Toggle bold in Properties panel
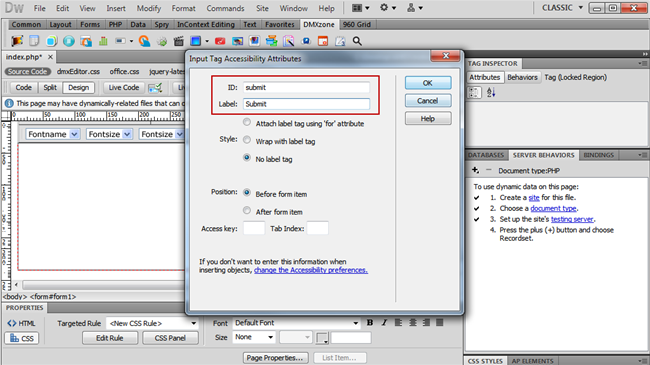Screen dimensions: 650x365 [x=370, y=323]
